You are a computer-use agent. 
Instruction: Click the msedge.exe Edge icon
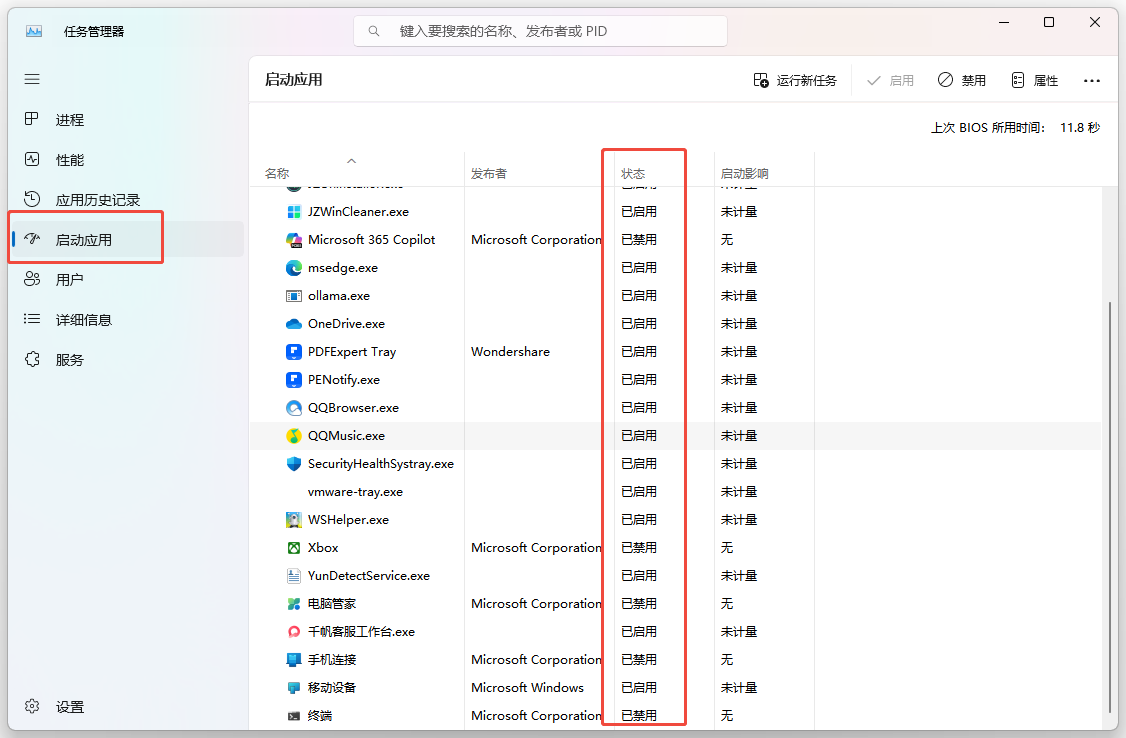[x=294, y=268]
